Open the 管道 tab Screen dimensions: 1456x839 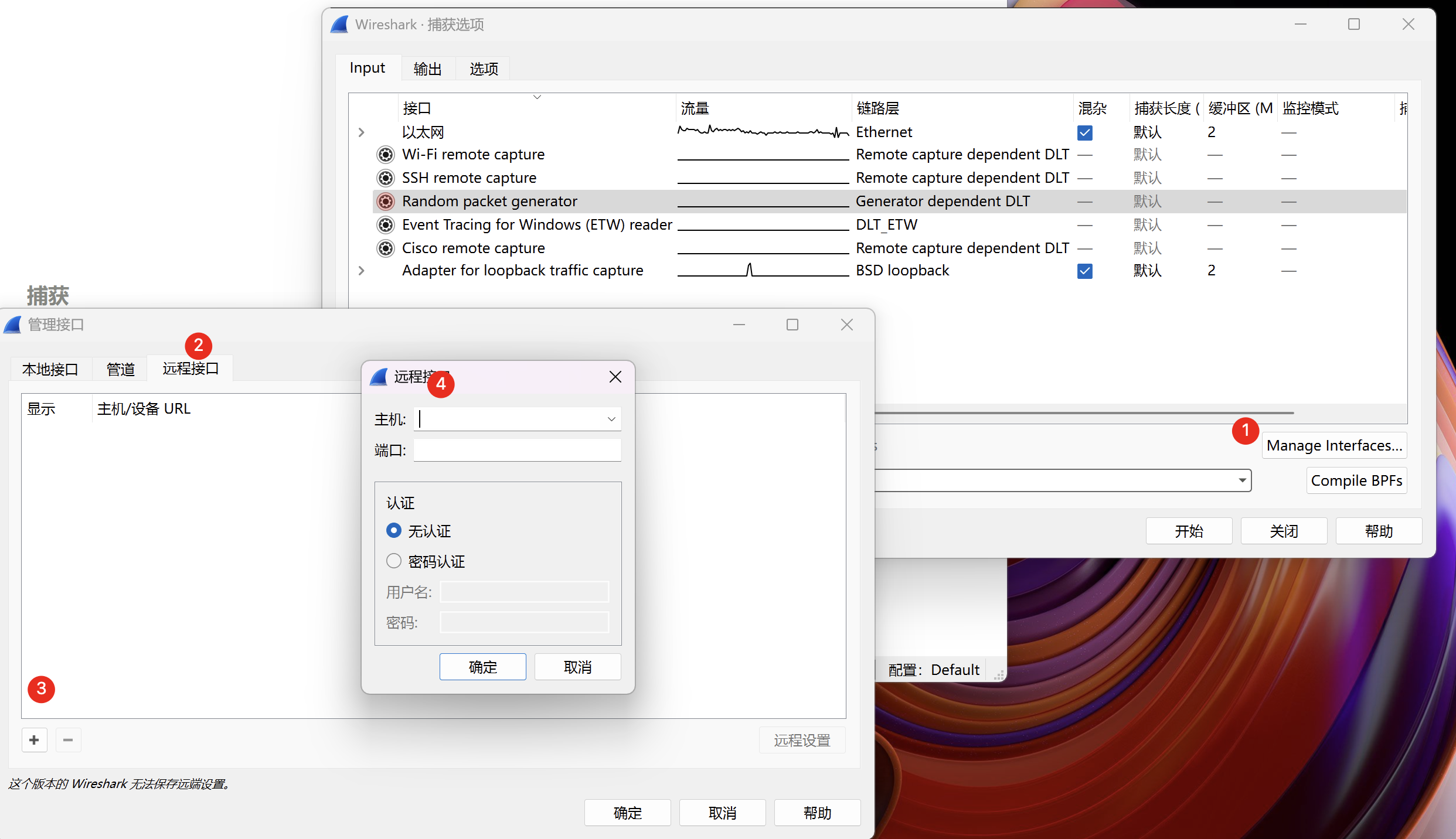coord(121,369)
